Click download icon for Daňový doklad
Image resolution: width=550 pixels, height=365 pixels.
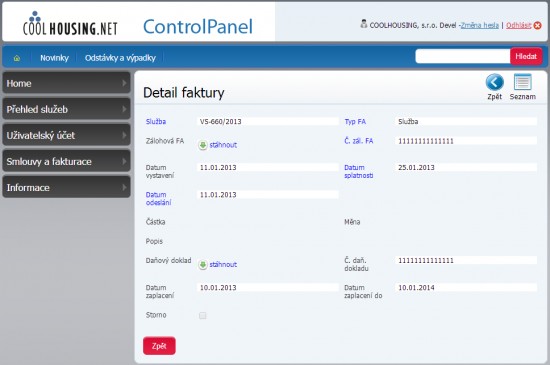pos(203,264)
